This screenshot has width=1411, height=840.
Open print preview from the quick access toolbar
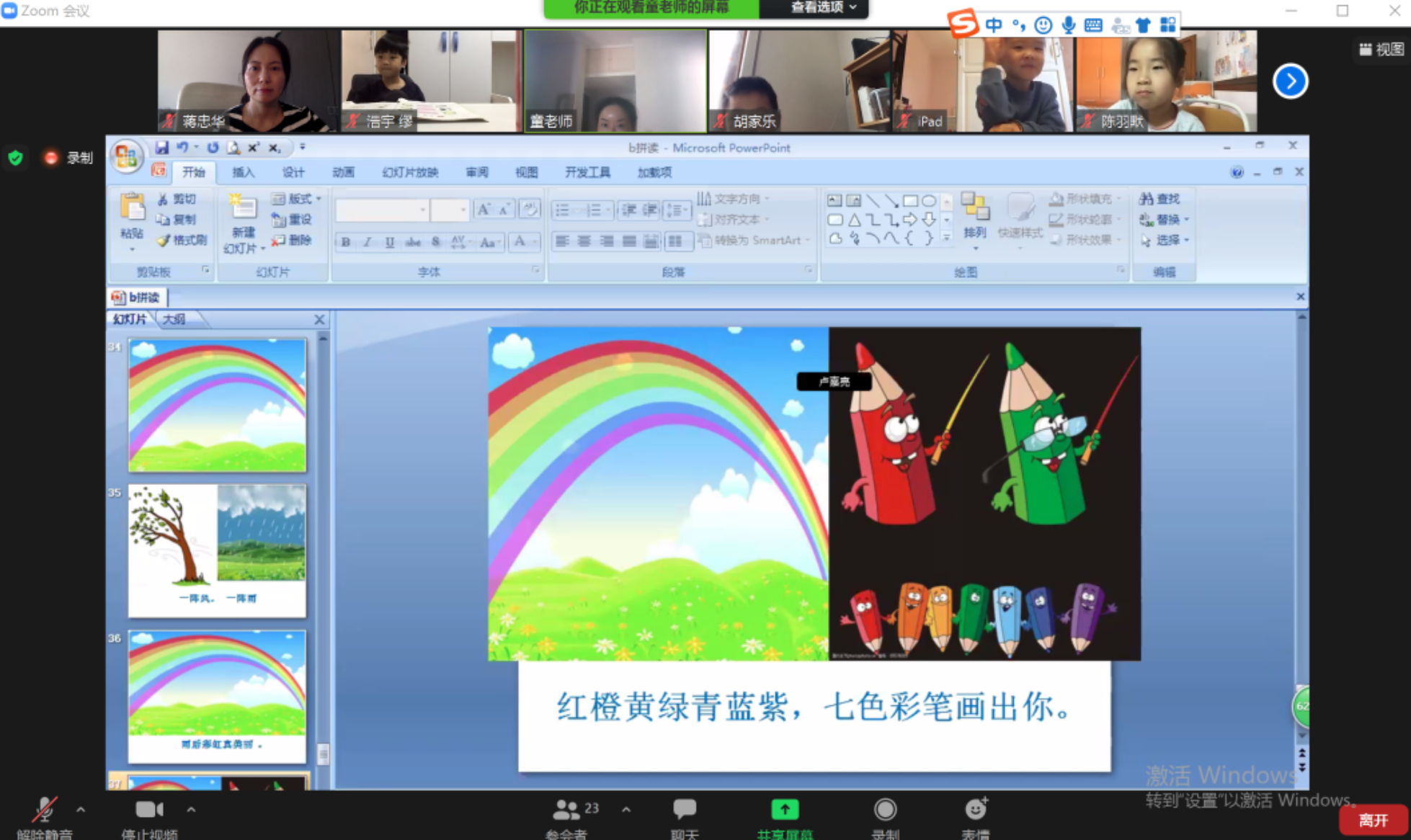pos(233,147)
